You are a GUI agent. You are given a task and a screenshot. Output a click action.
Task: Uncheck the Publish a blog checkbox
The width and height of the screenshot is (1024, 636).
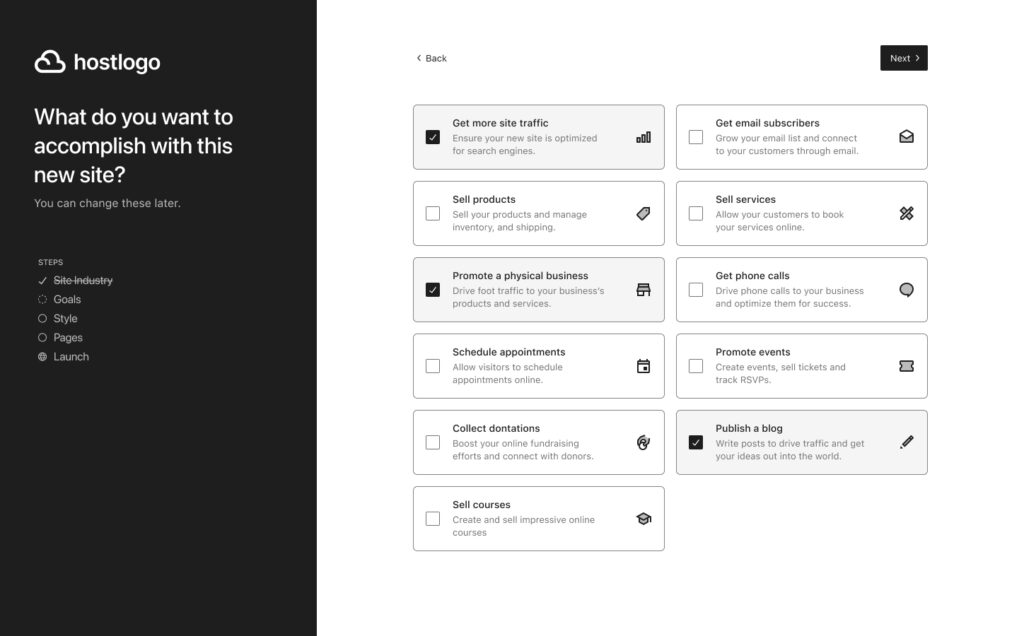(x=696, y=443)
